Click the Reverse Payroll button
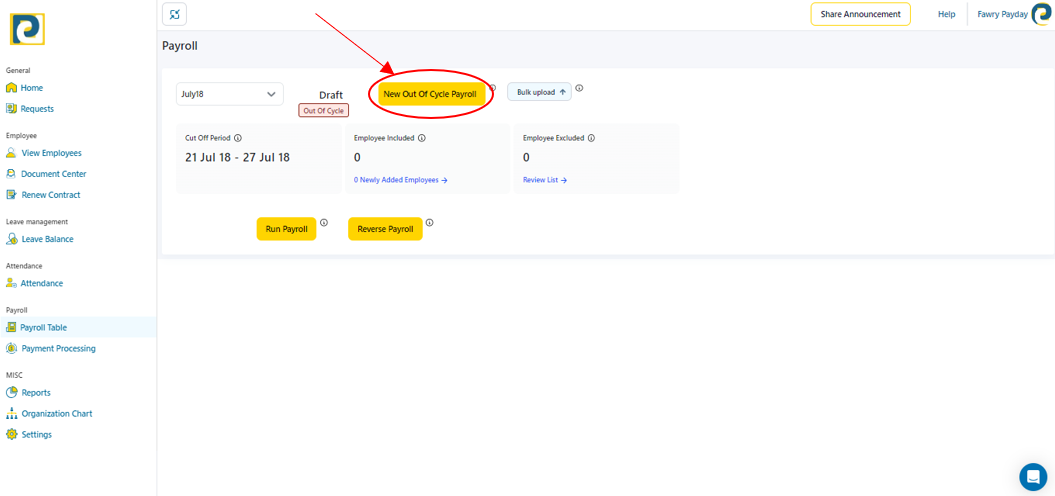 coord(385,229)
